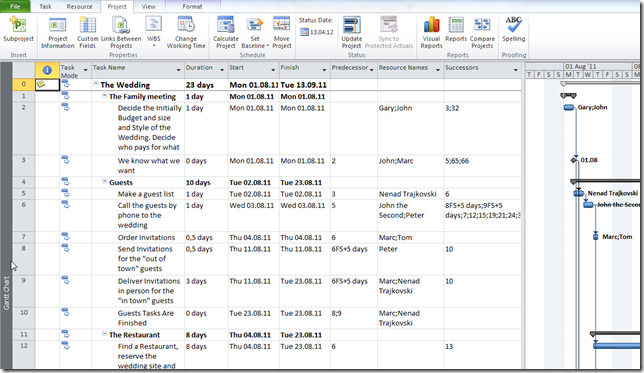Click the '3 days' duration cell

[x=196, y=281]
